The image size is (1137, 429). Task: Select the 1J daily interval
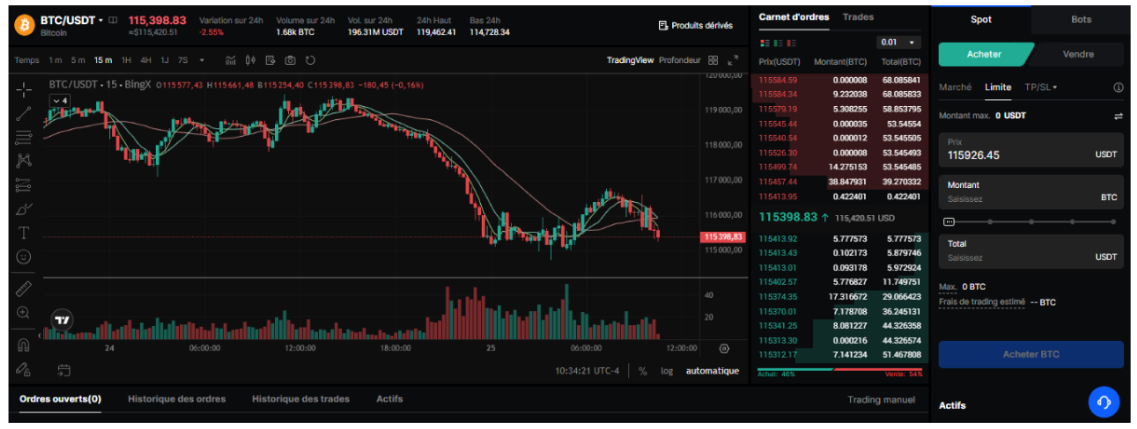[x=165, y=60]
